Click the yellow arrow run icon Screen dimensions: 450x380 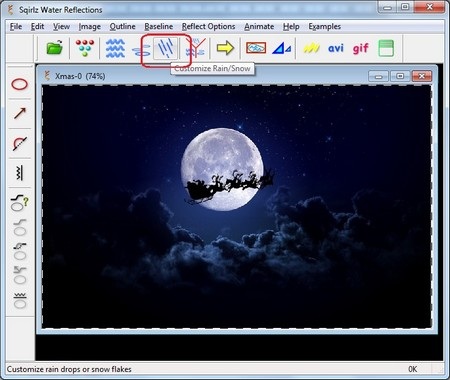click(225, 48)
